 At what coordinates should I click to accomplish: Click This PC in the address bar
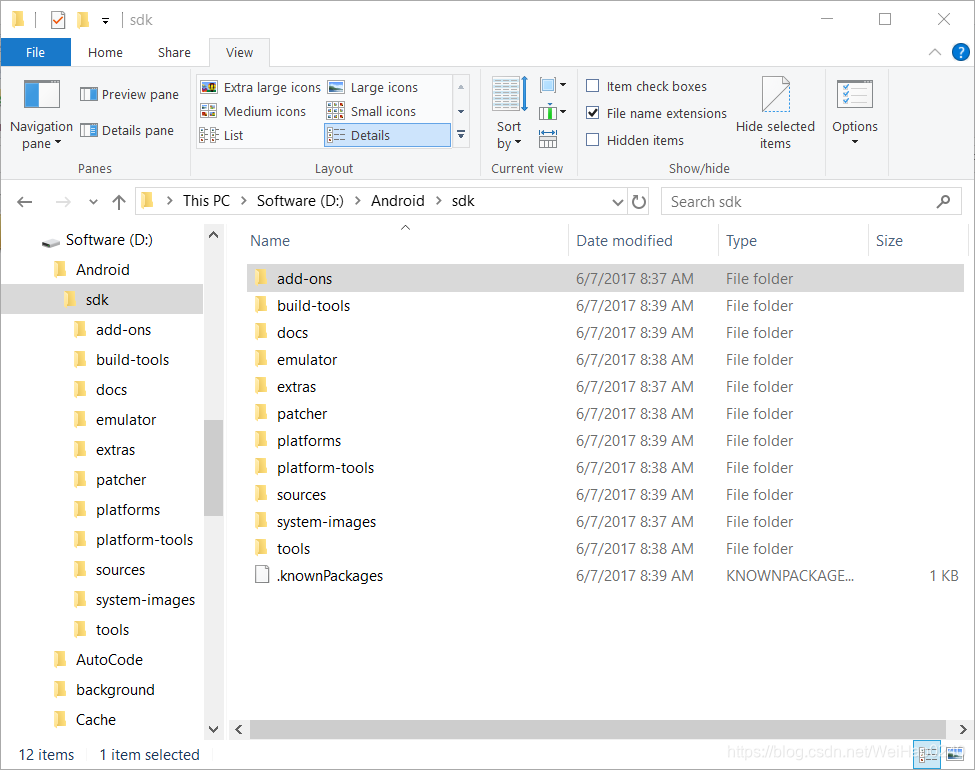206,201
